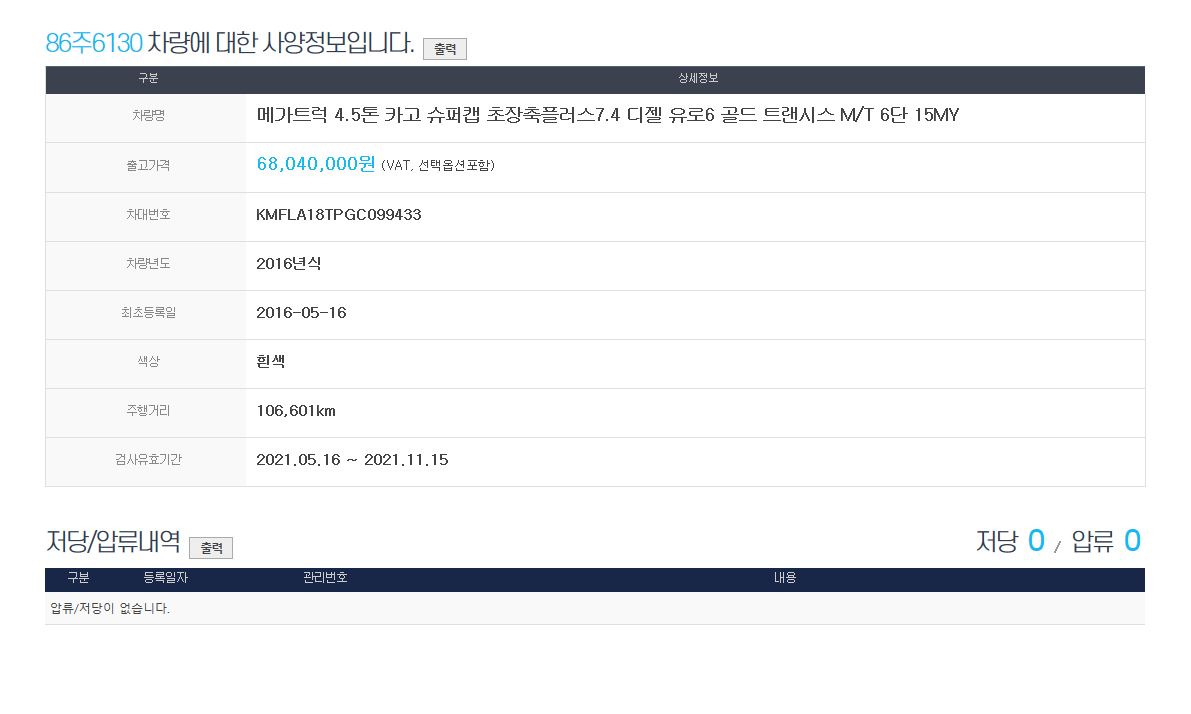
Task: Select the mileage value 106,601km
Action: (x=295, y=410)
